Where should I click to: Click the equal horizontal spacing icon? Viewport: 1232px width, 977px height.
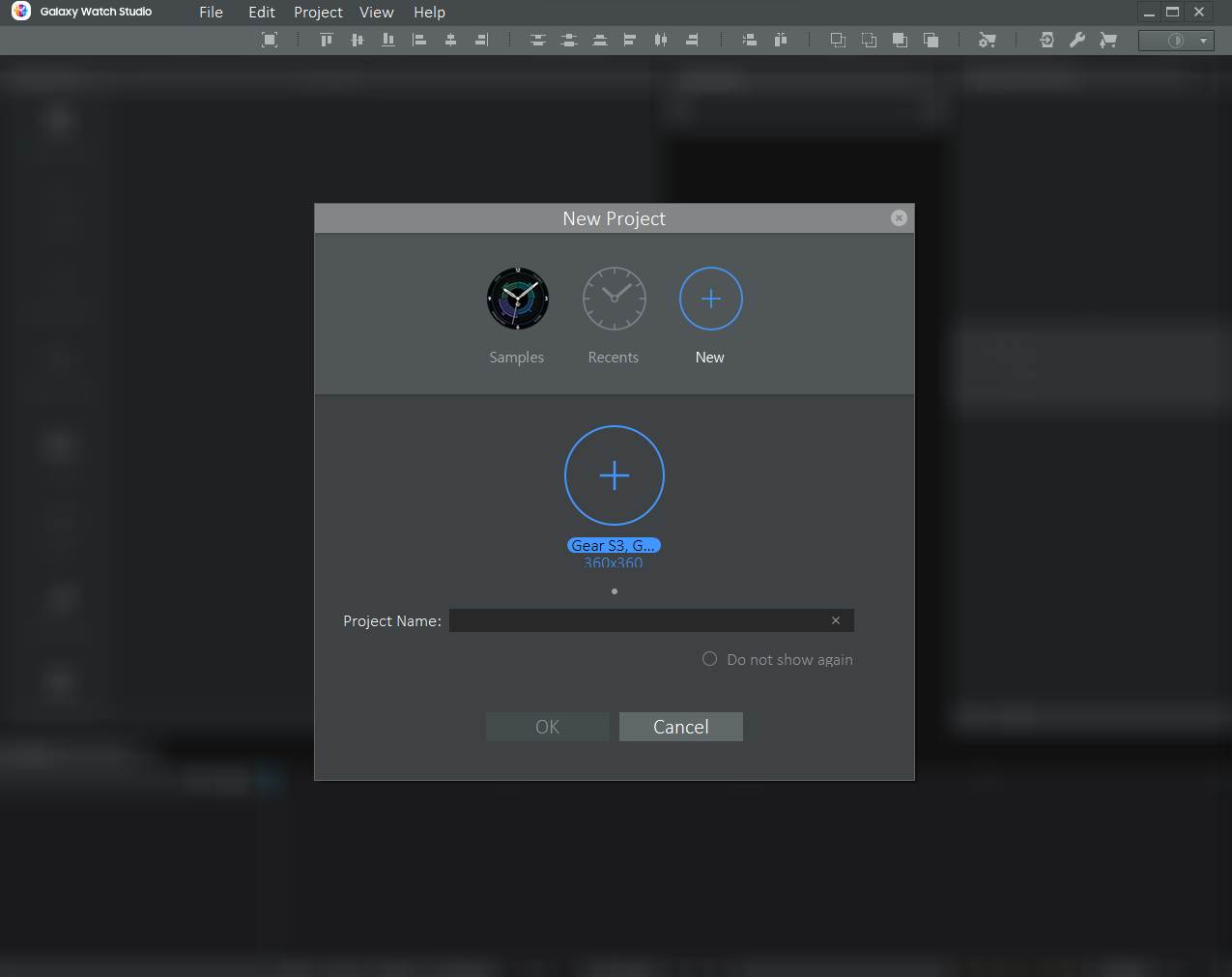(749, 40)
